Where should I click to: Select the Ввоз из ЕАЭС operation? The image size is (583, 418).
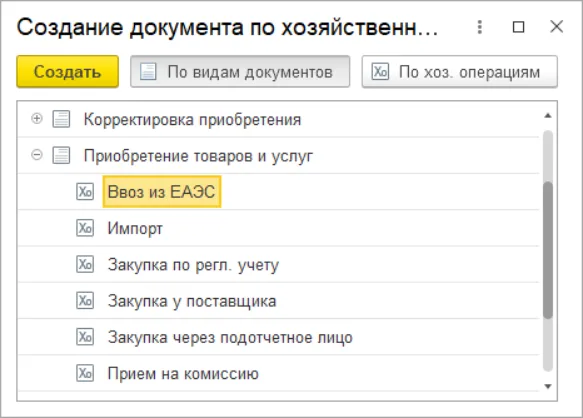278,192
